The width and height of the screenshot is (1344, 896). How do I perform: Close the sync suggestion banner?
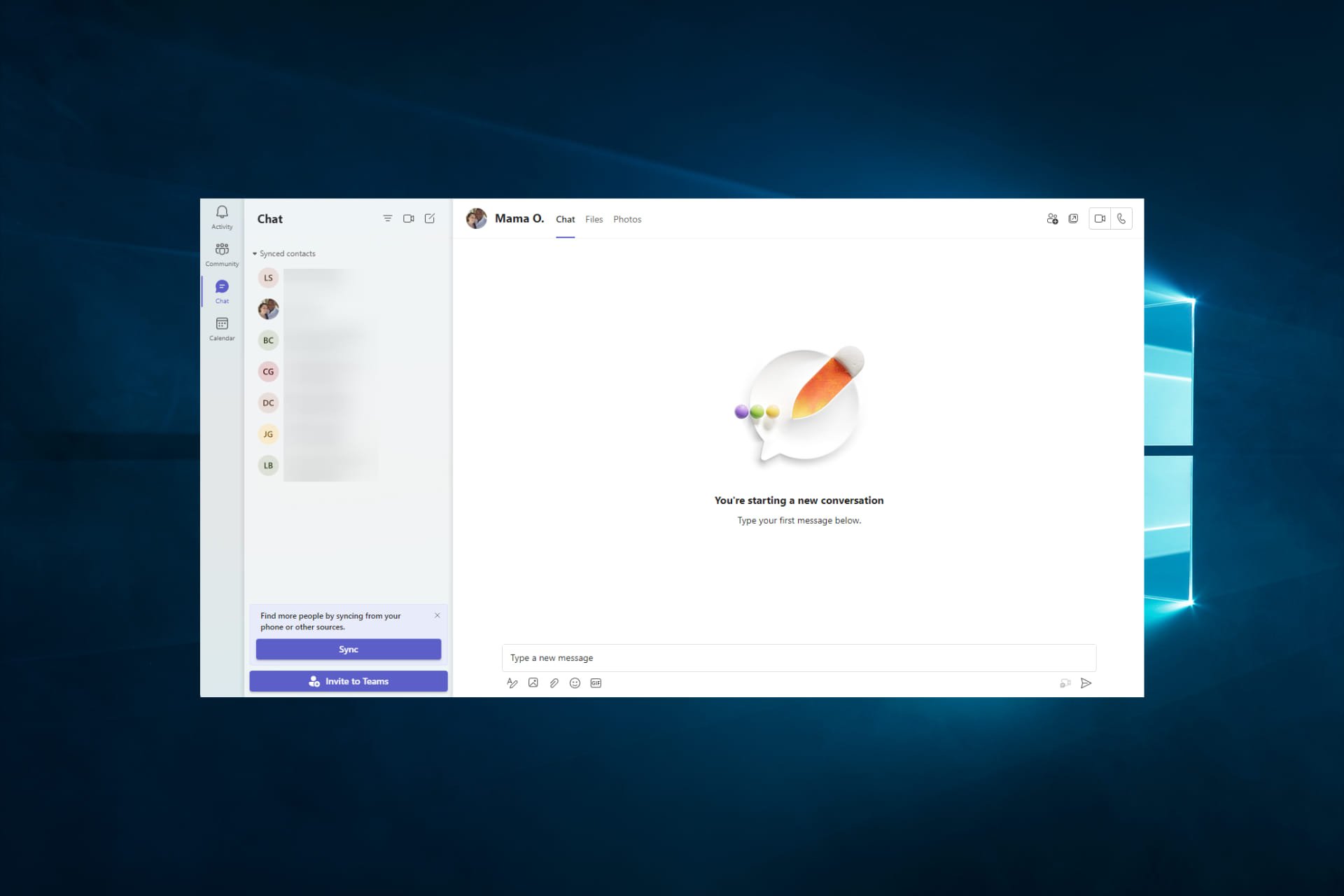click(x=437, y=615)
